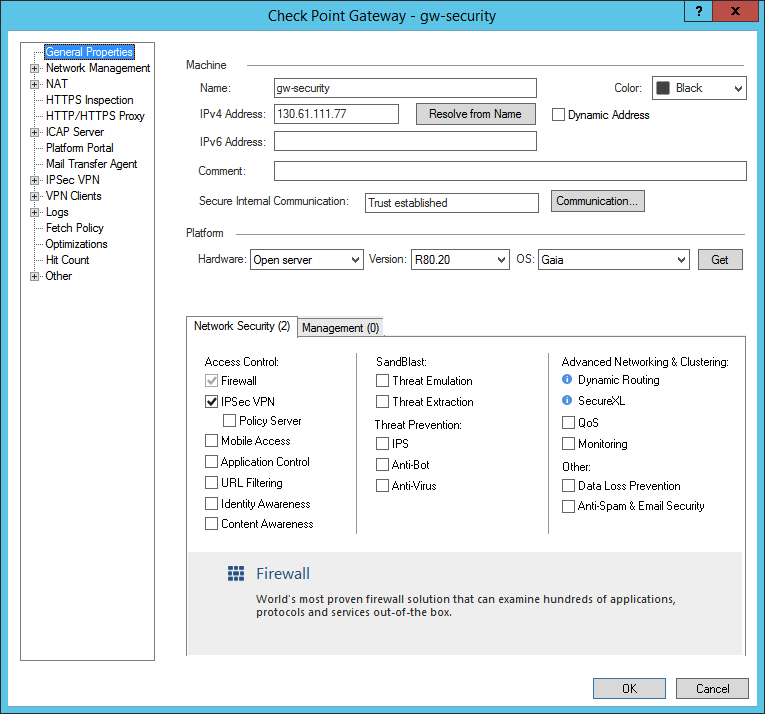The height and width of the screenshot is (714, 765).
Task: Open the Color picker showing Black
Action: [699, 88]
